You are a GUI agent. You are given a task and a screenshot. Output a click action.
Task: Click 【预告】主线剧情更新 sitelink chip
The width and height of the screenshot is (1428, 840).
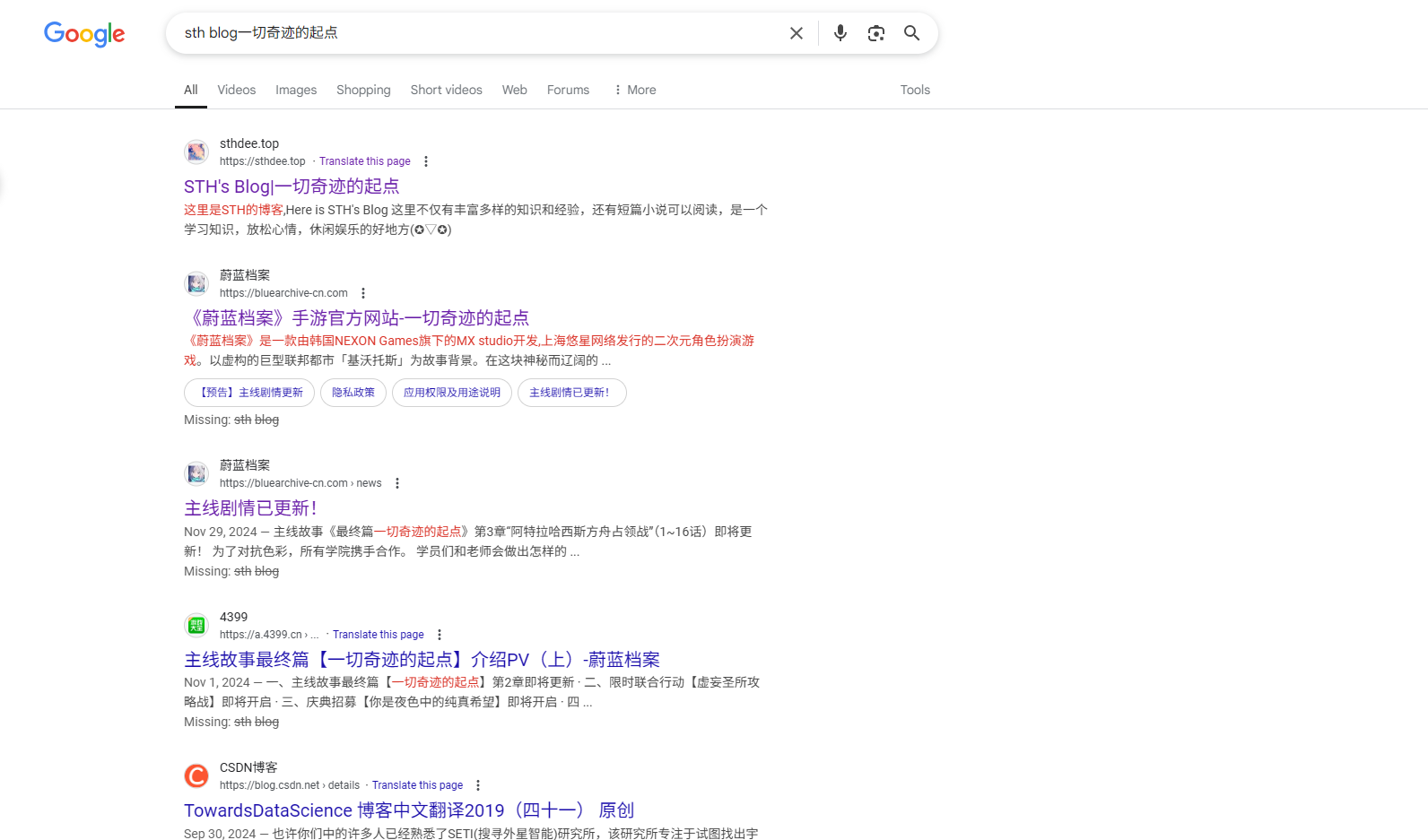249,393
